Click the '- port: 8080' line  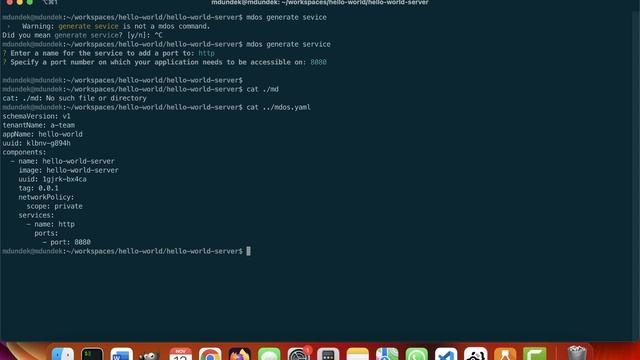(x=67, y=242)
